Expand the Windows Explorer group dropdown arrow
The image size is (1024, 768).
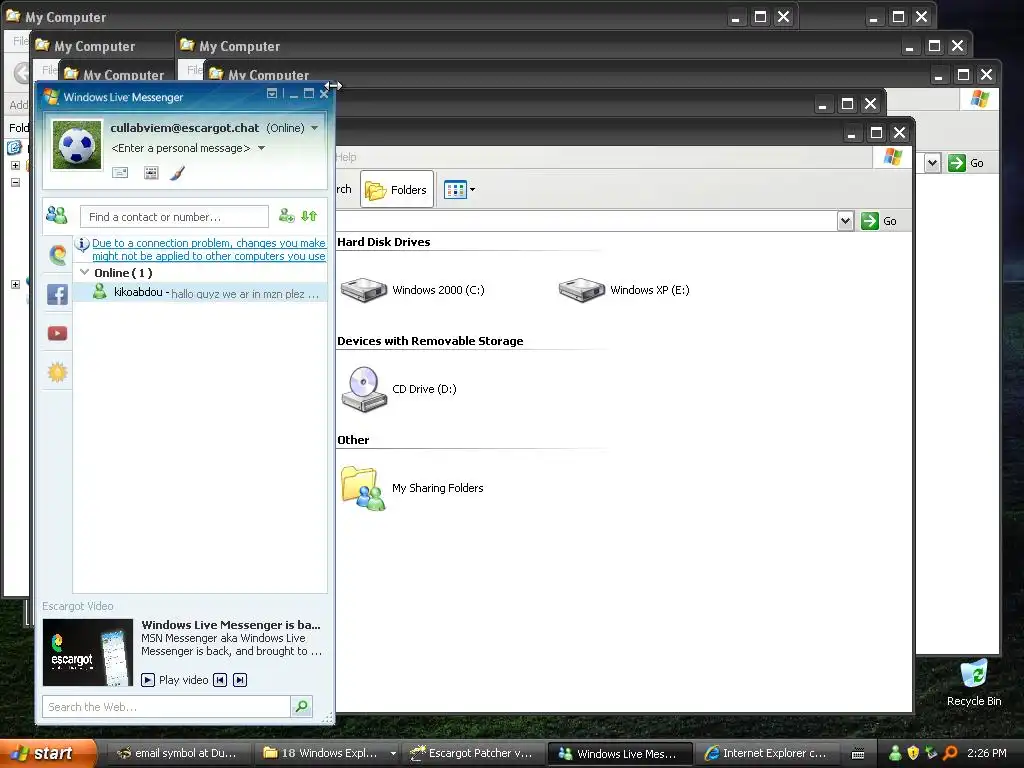393,754
